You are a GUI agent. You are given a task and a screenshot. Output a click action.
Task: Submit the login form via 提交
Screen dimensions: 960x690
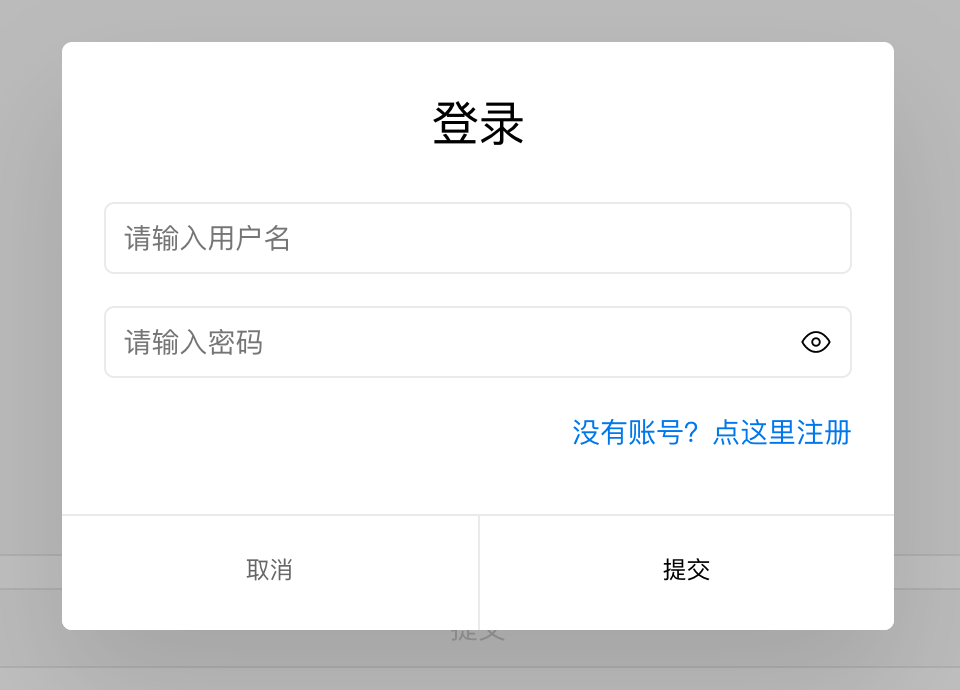tap(686, 572)
